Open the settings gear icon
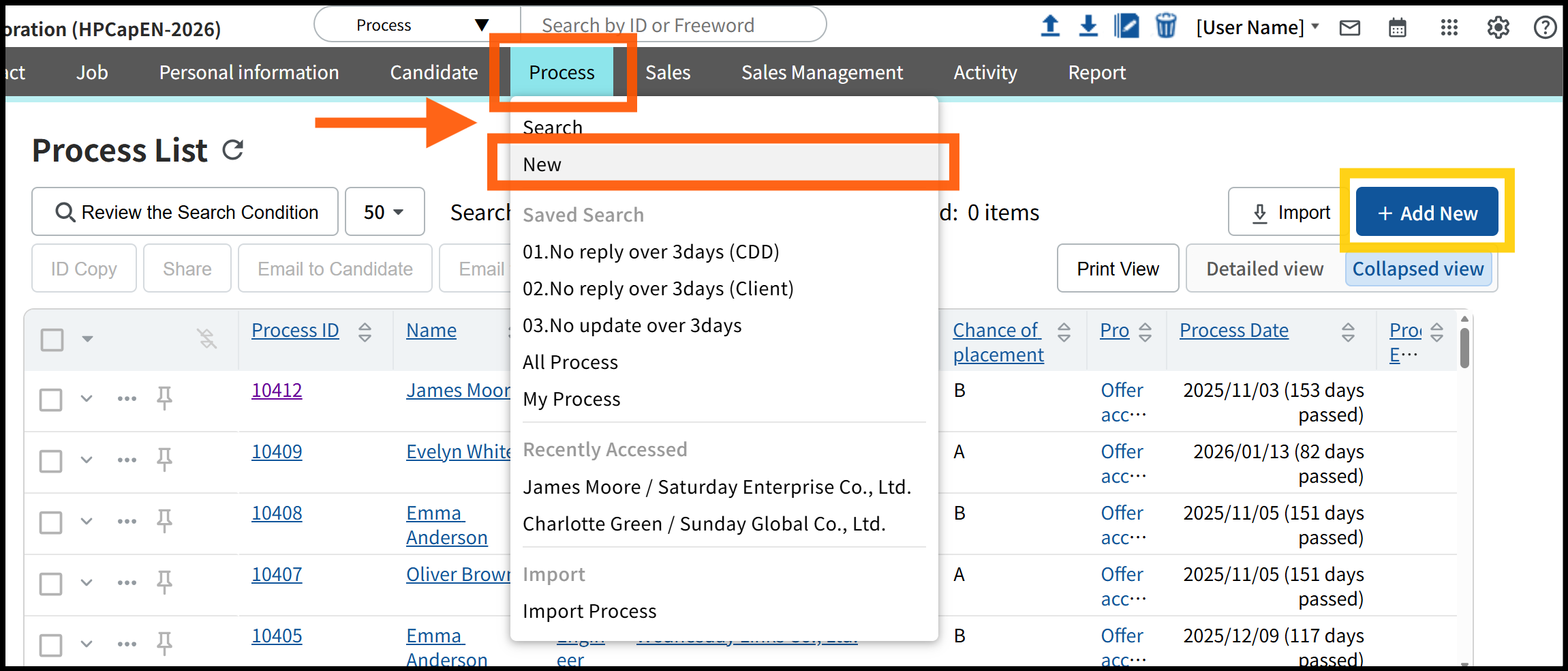This screenshot has height=671, width=1568. 1498,27
